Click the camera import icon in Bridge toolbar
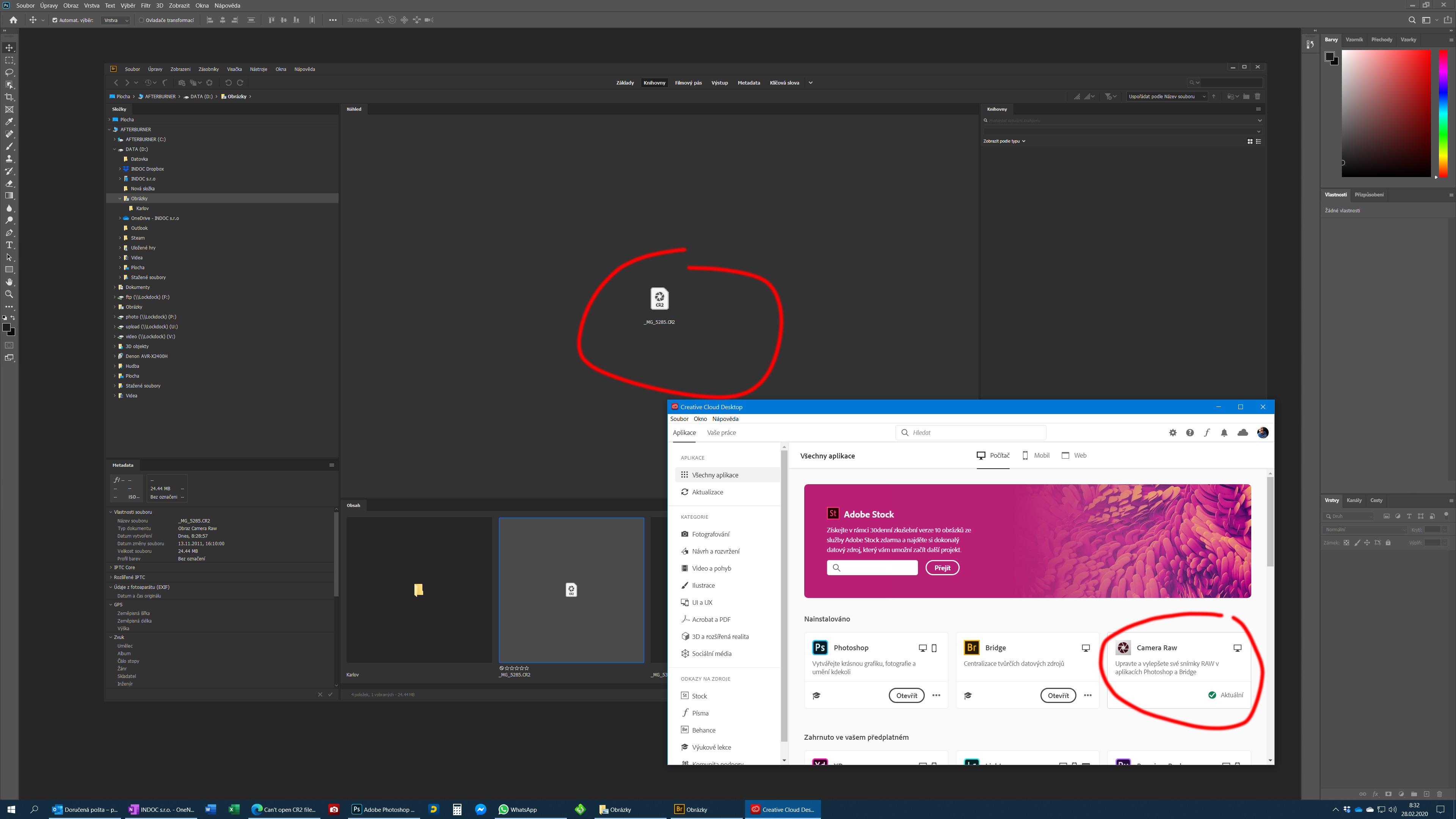Image resolution: width=1456 pixels, height=819 pixels. tap(182, 83)
